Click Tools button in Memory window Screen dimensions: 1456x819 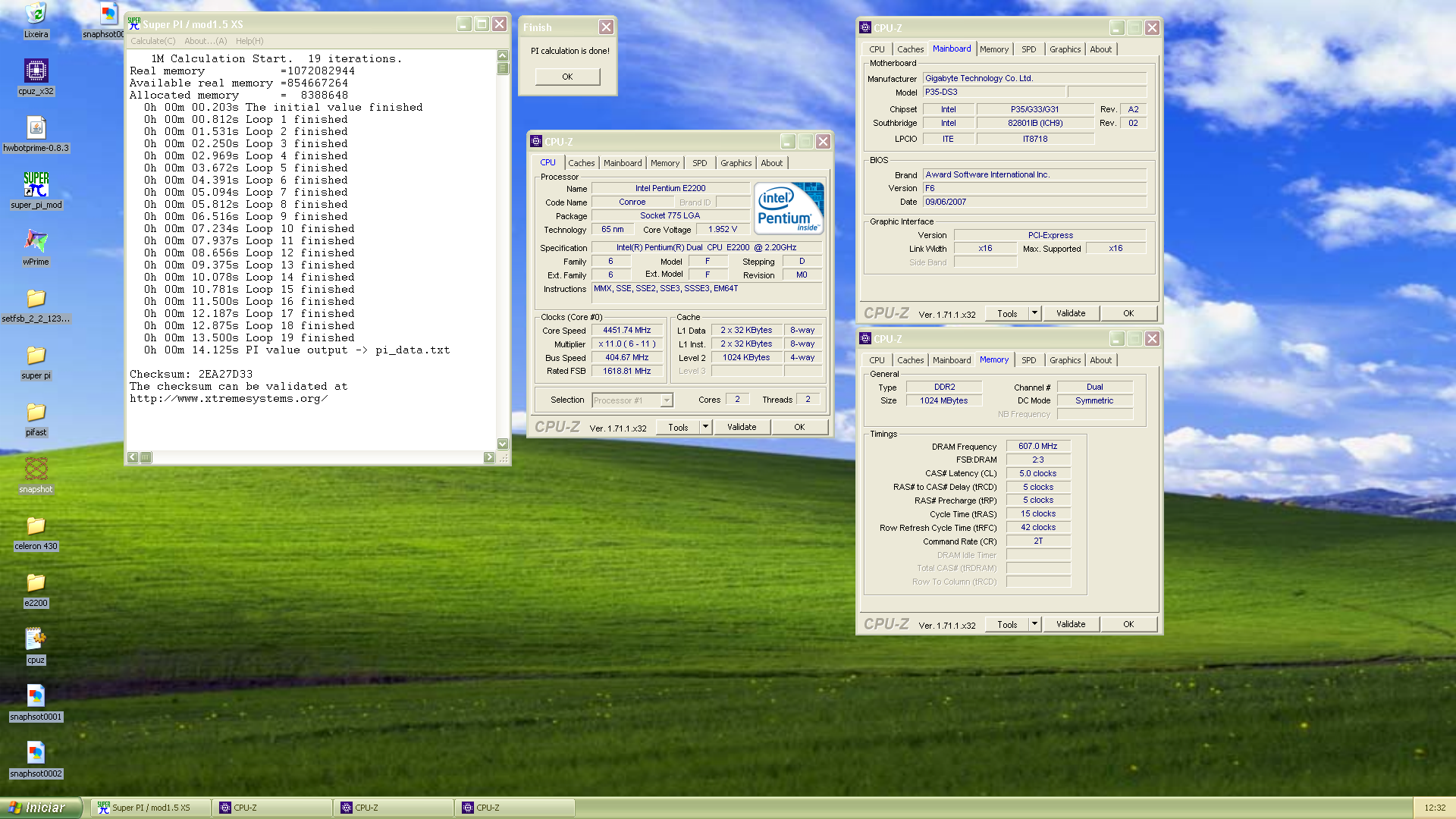(1007, 625)
